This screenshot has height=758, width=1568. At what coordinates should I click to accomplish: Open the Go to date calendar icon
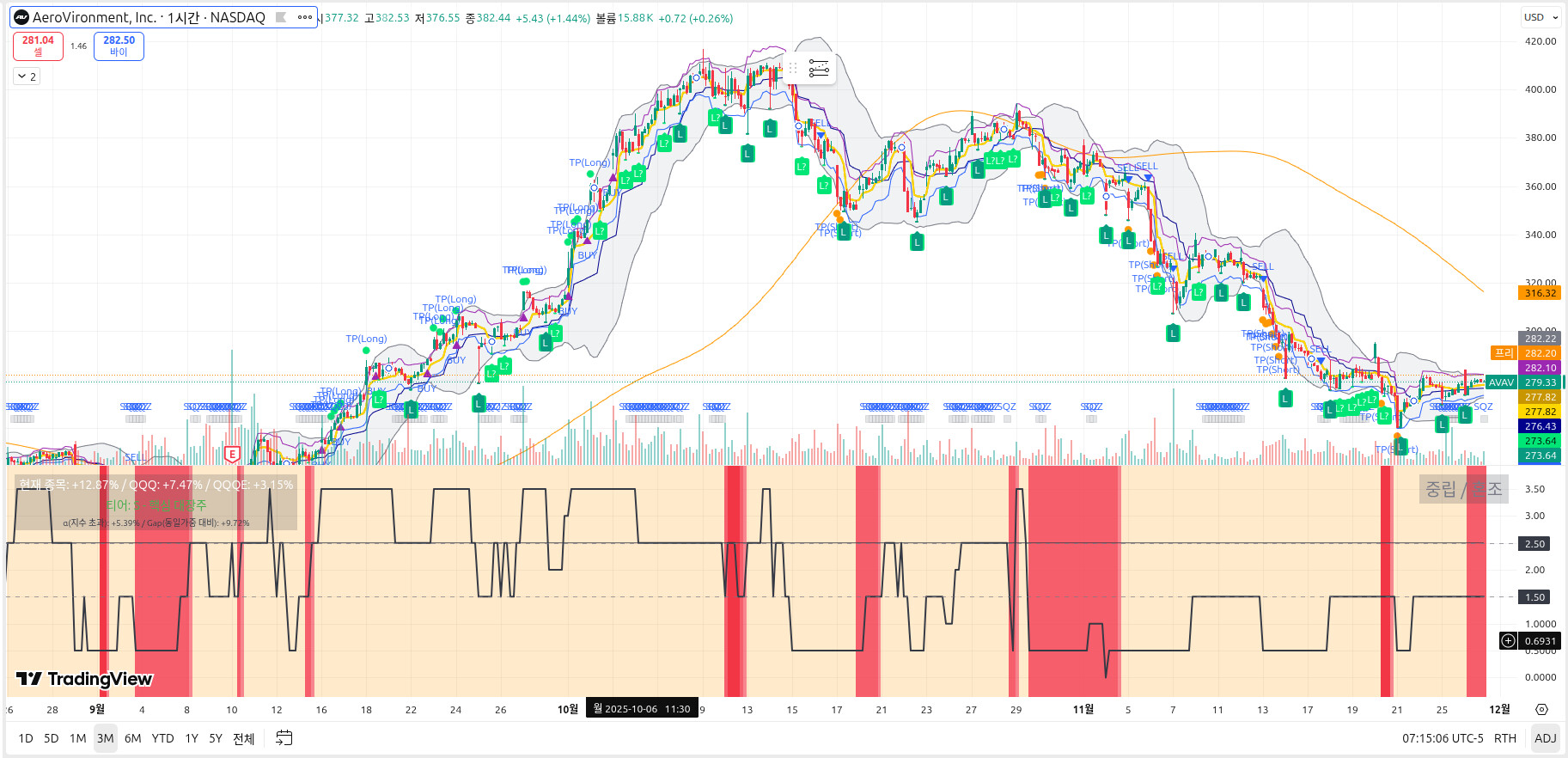(284, 737)
